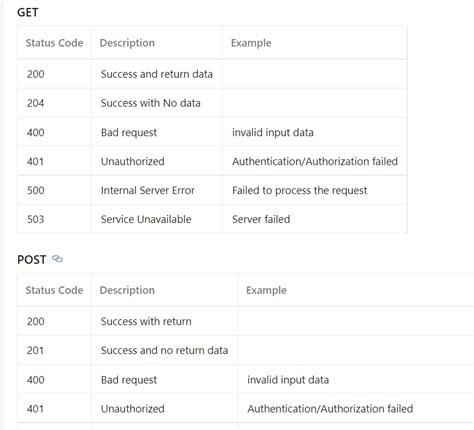Select the POST section heading
This screenshot has height=430, width=474.
click(32, 259)
